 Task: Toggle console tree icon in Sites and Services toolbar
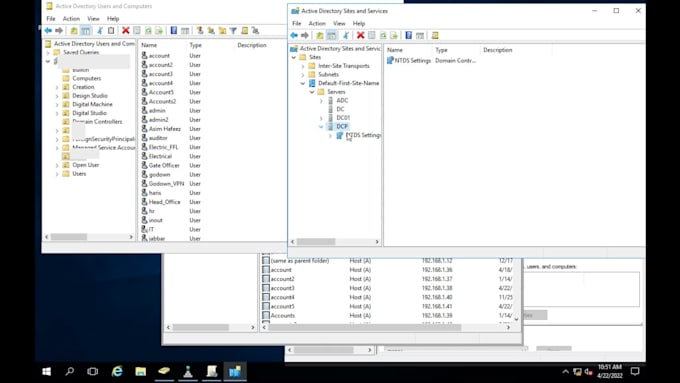click(331, 35)
